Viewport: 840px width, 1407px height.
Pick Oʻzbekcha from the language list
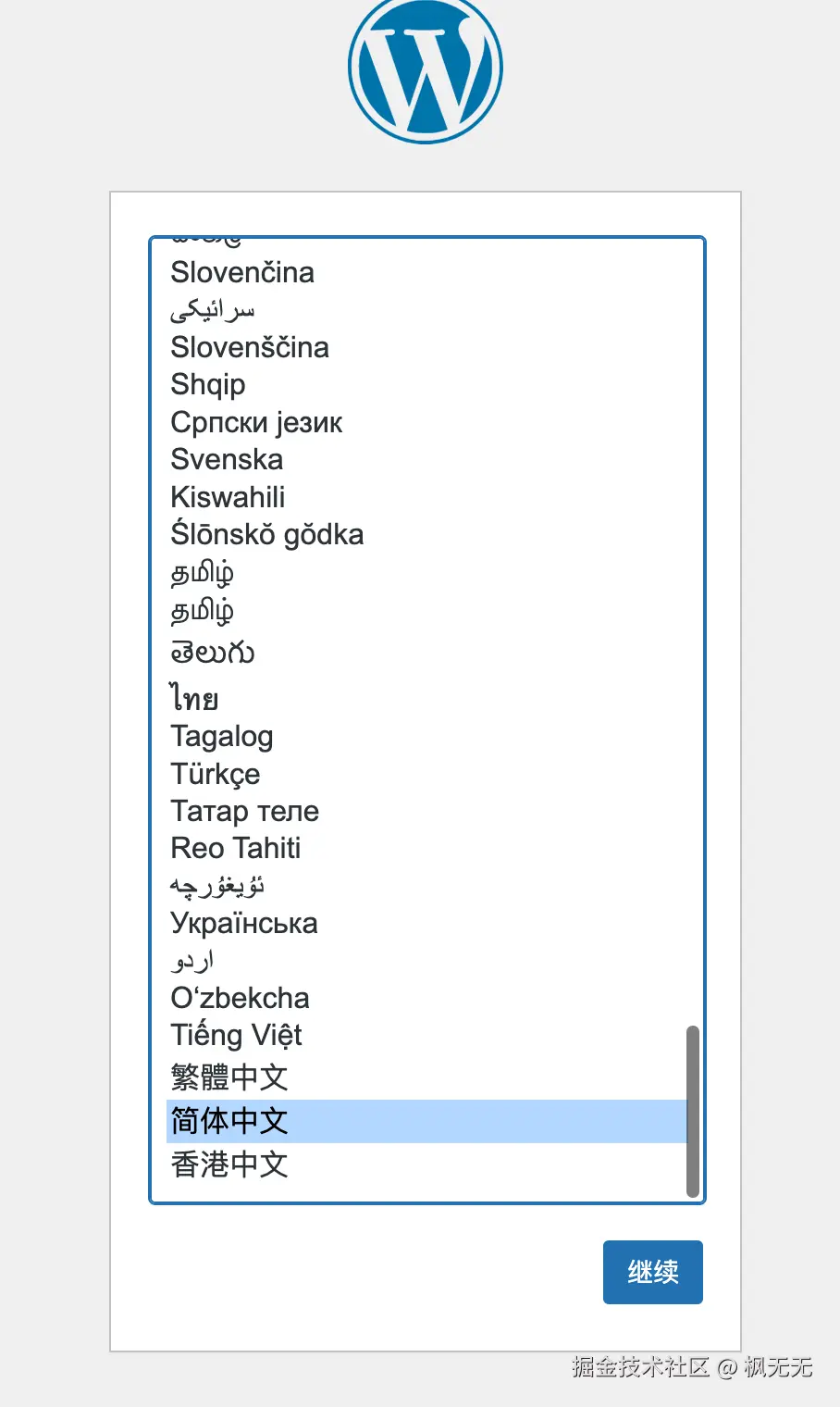click(241, 998)
